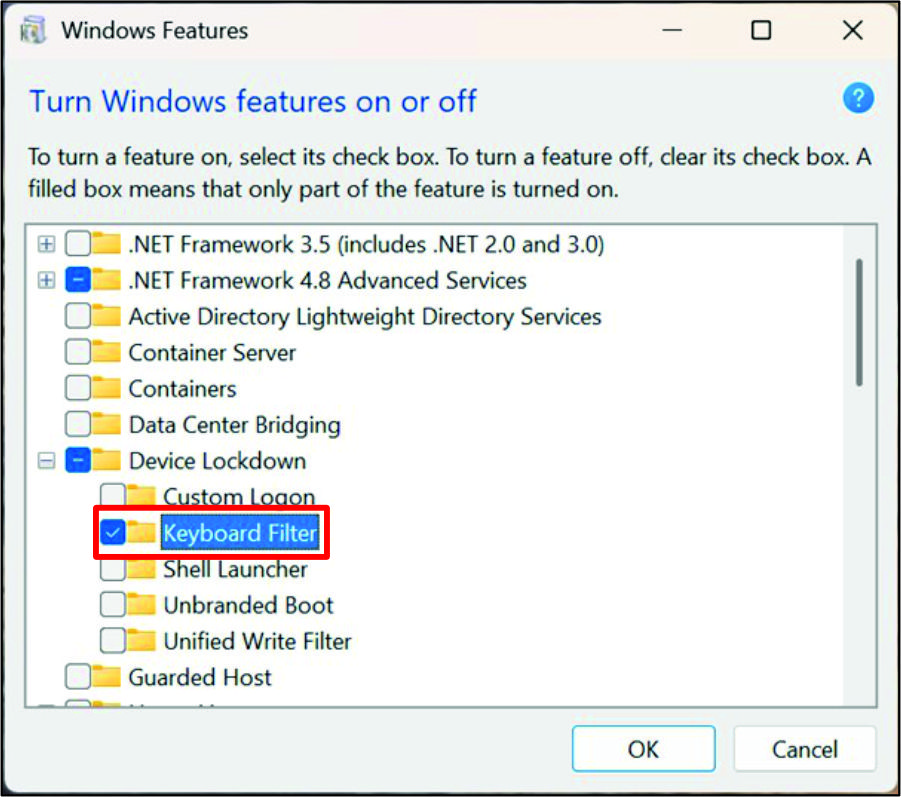Select the Custom Logon item label
This screenshot has width=901, height=797.
tap(239, 496)
